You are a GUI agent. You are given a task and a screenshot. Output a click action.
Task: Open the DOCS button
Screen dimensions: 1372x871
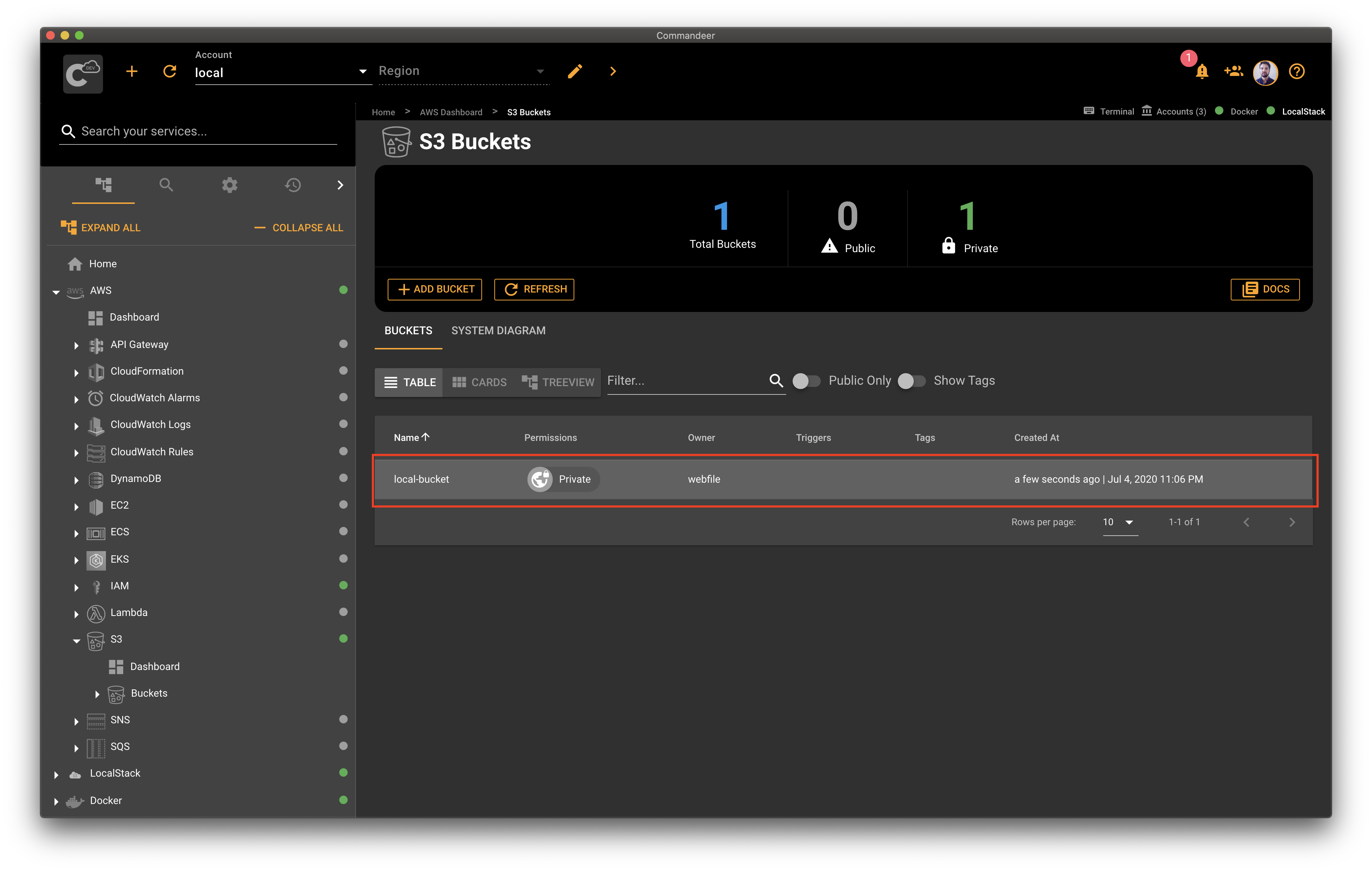[x=1265, y=289]
